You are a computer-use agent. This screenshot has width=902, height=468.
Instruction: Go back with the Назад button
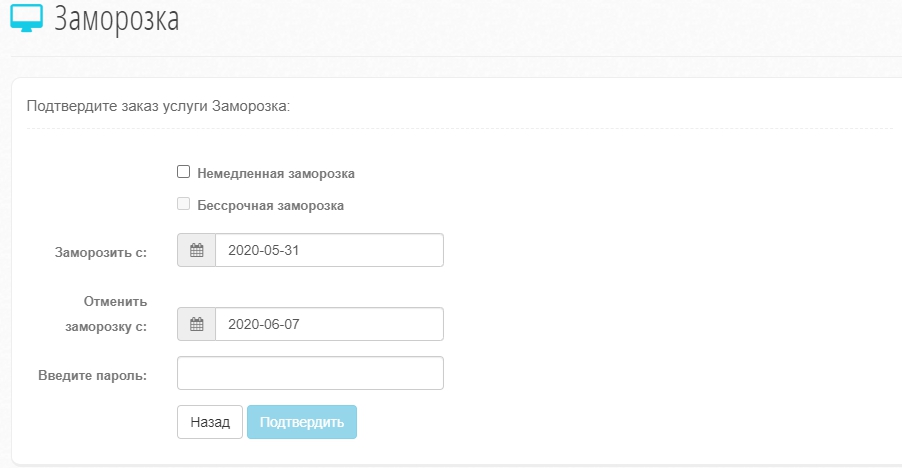(x=210, y=422)
